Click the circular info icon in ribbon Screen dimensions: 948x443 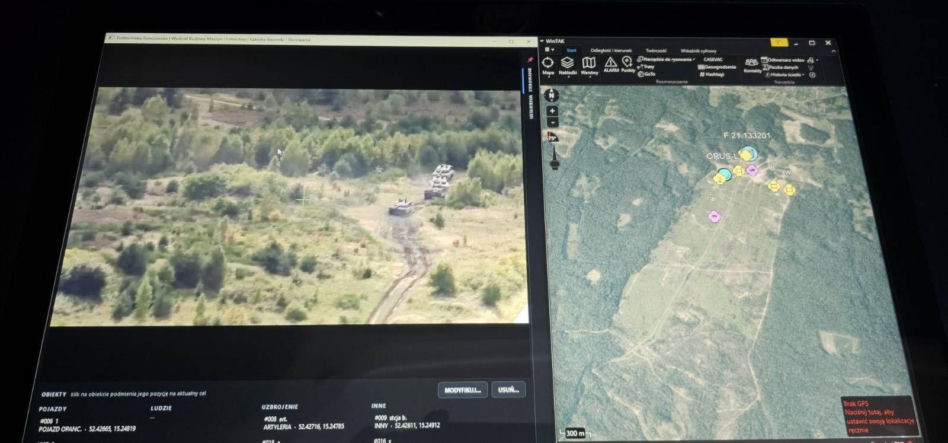click(x=812, y=75)
